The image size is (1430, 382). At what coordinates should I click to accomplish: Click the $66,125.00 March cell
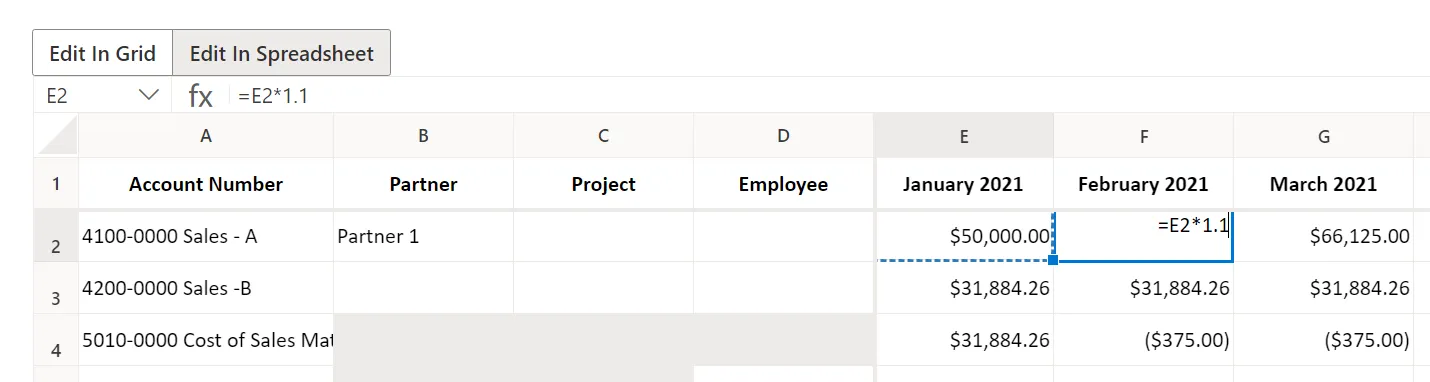click(1324, 236)
